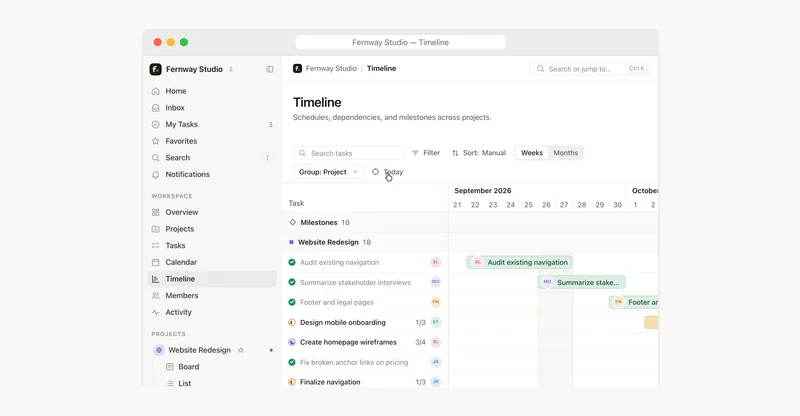Click the Search tasks field
This screenshot has width=800, height=416.
click(348, 153)
